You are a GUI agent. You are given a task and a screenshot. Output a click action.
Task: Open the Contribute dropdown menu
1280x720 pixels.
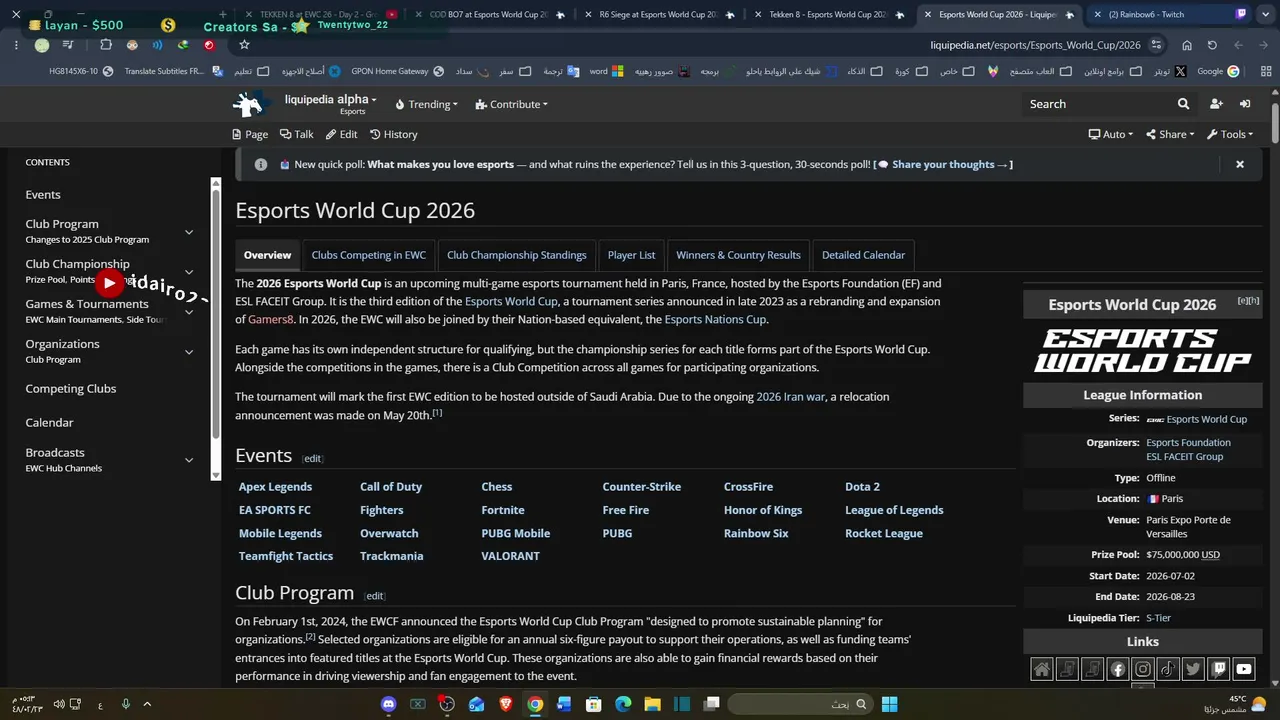coord(512,104)
